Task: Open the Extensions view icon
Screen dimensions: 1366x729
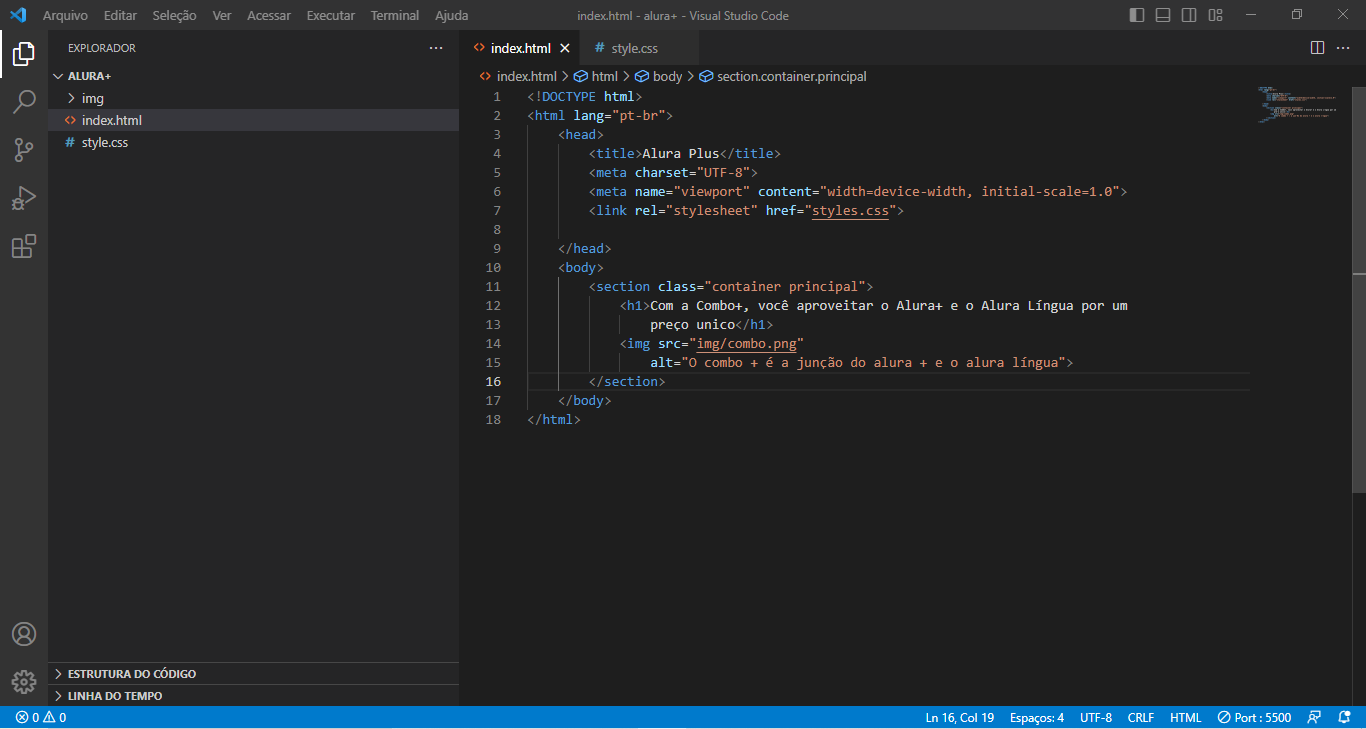Action: pyautogui.click(x=24, y=246)
